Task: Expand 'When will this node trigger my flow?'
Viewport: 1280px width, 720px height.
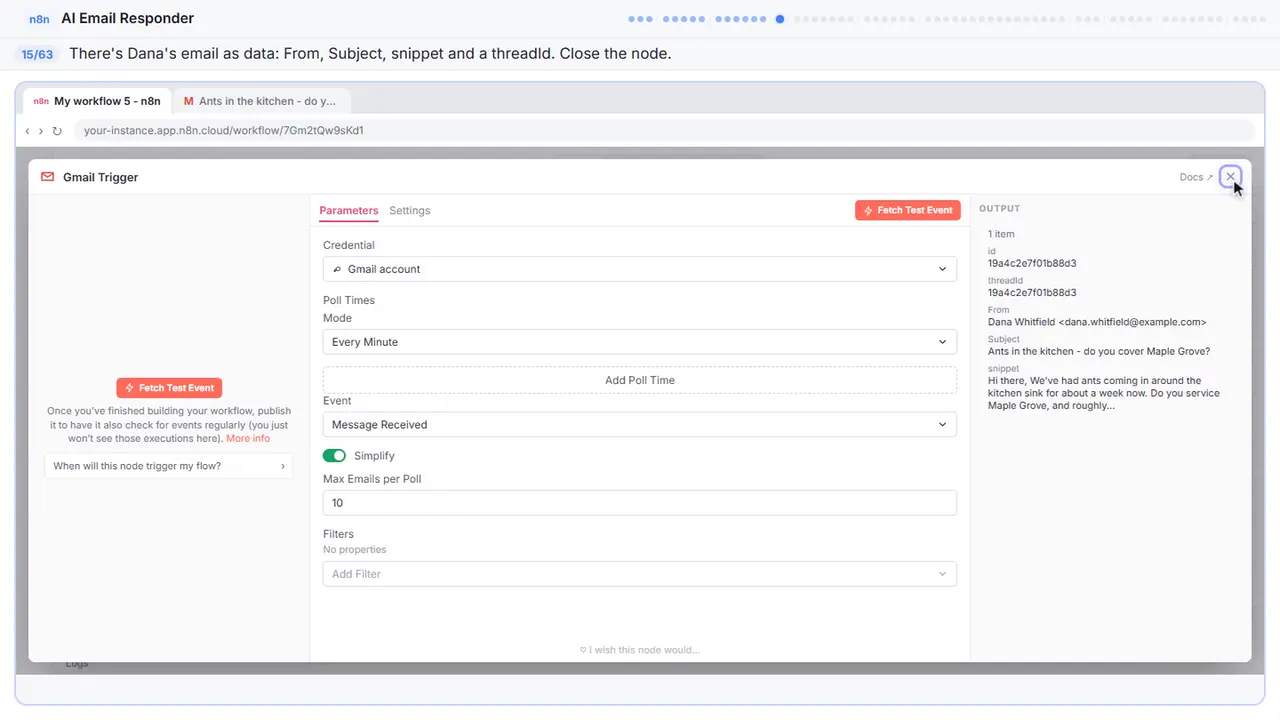Action: point(169,466)
